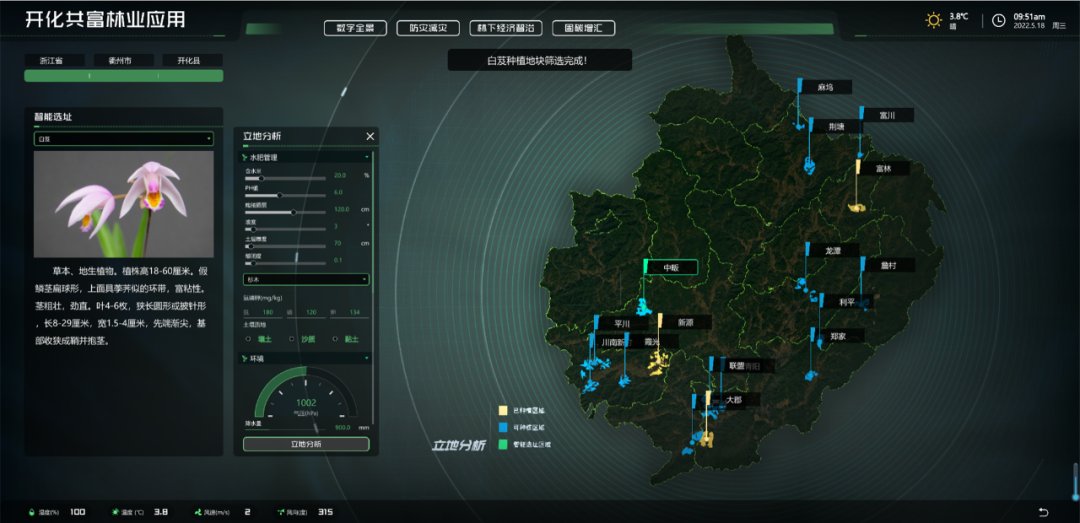Select the yellow 新源 flag marker
The height and width of the screenshot is (523, 1080).
click(660, 321)
